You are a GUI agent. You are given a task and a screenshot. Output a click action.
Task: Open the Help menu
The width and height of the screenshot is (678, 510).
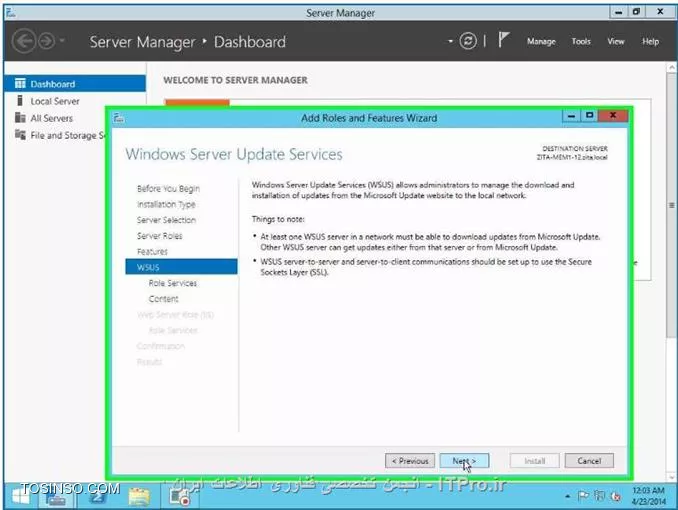pos(650,42)
